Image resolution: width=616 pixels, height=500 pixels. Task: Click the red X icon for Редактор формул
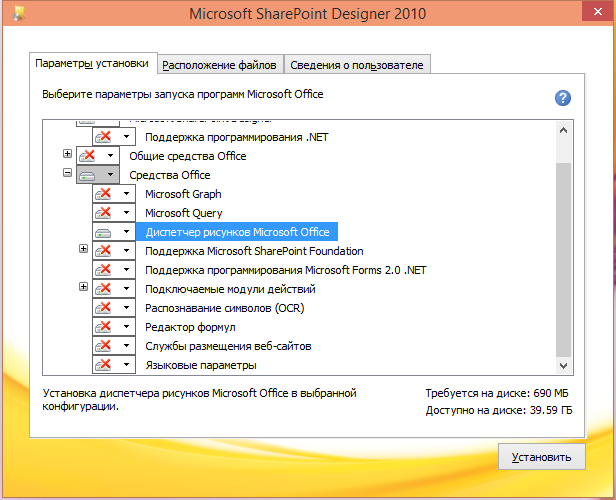104,327
